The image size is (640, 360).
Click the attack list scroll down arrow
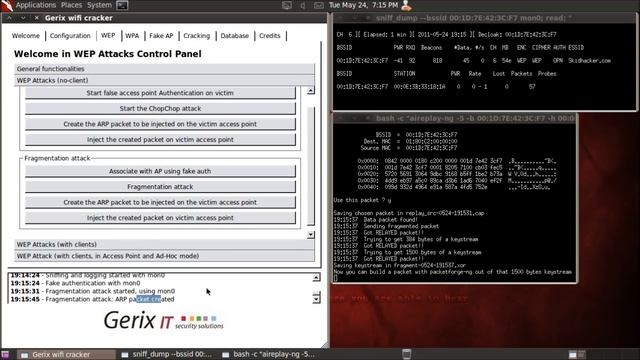(311, 235)
